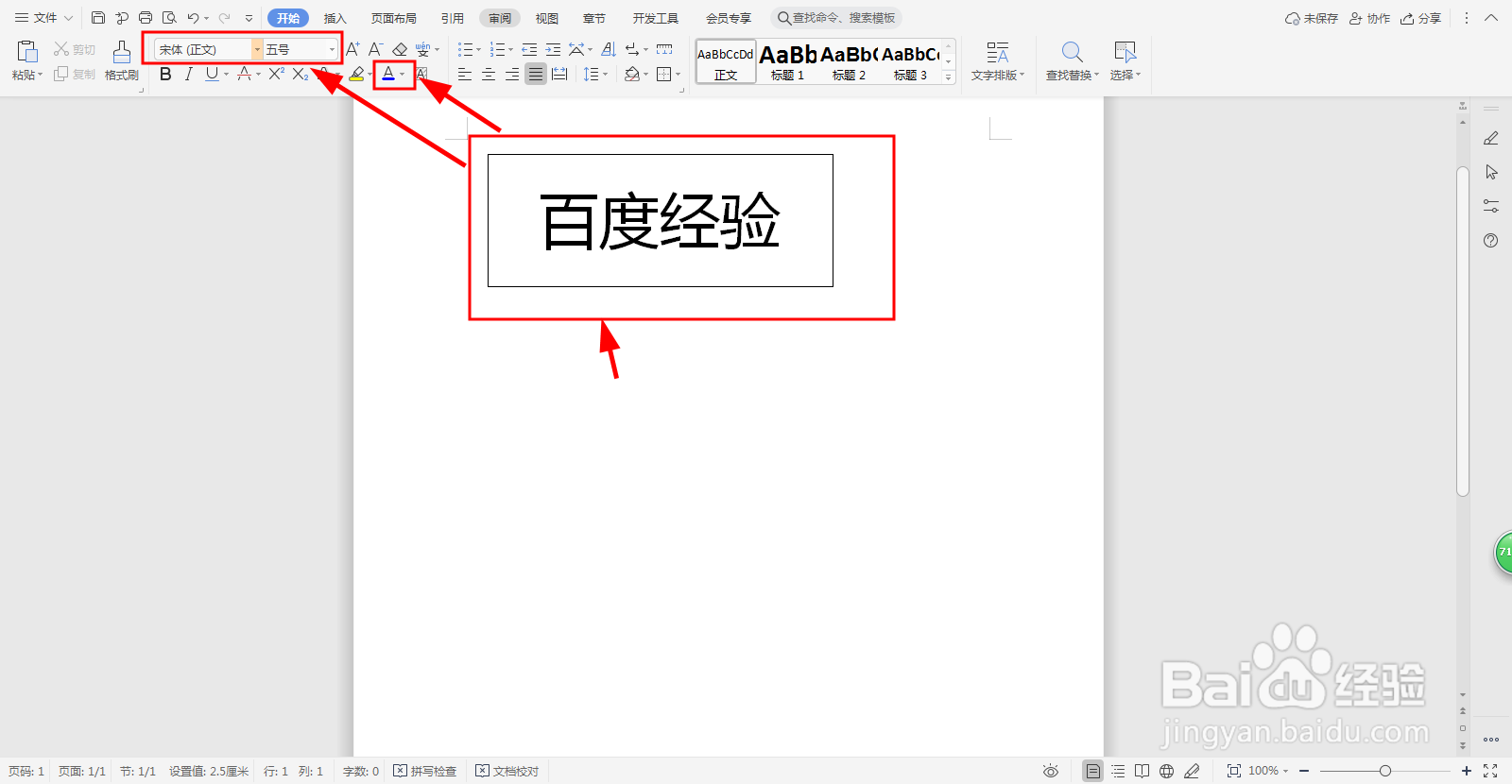Center align text
1512x784 pixels.
click(x=488, y=74)
